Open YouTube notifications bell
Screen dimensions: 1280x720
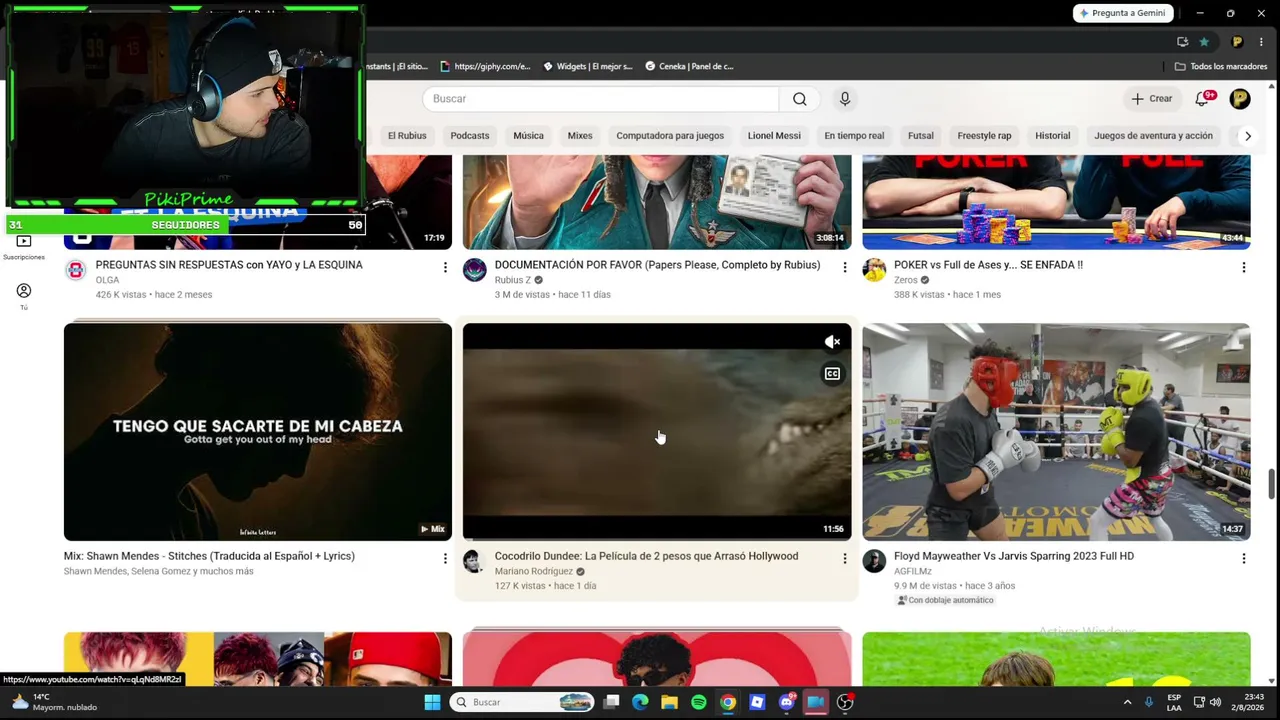[1202, 99]
